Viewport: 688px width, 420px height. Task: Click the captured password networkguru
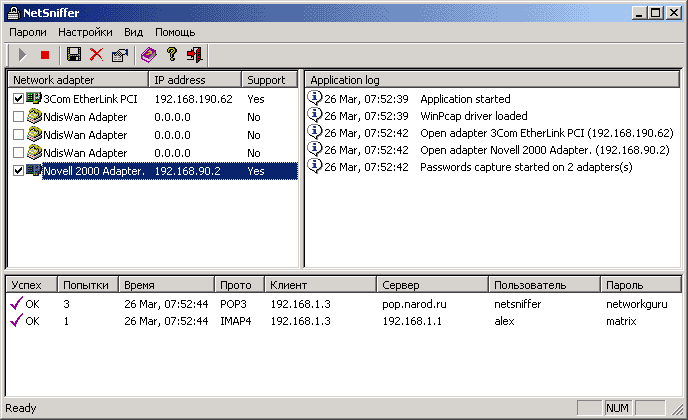(637, 304)
